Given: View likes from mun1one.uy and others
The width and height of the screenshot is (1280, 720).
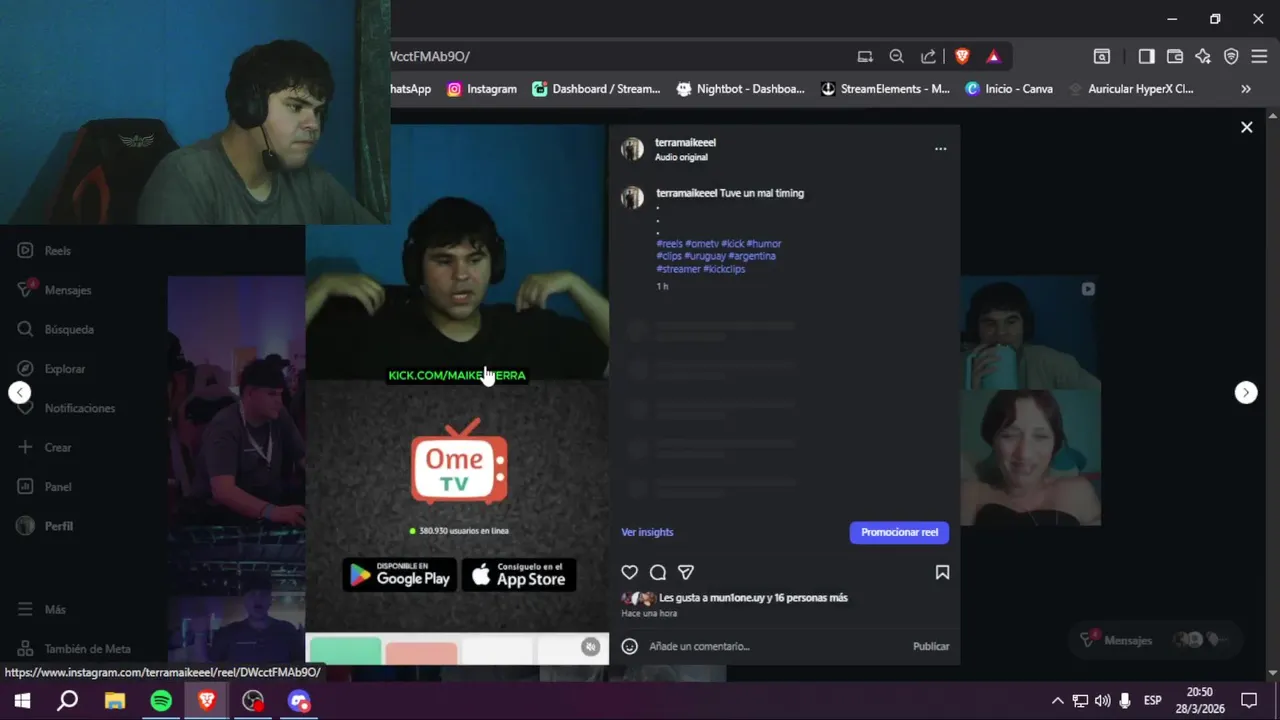Looking at the screenshot, I should (x=753, y=598).
